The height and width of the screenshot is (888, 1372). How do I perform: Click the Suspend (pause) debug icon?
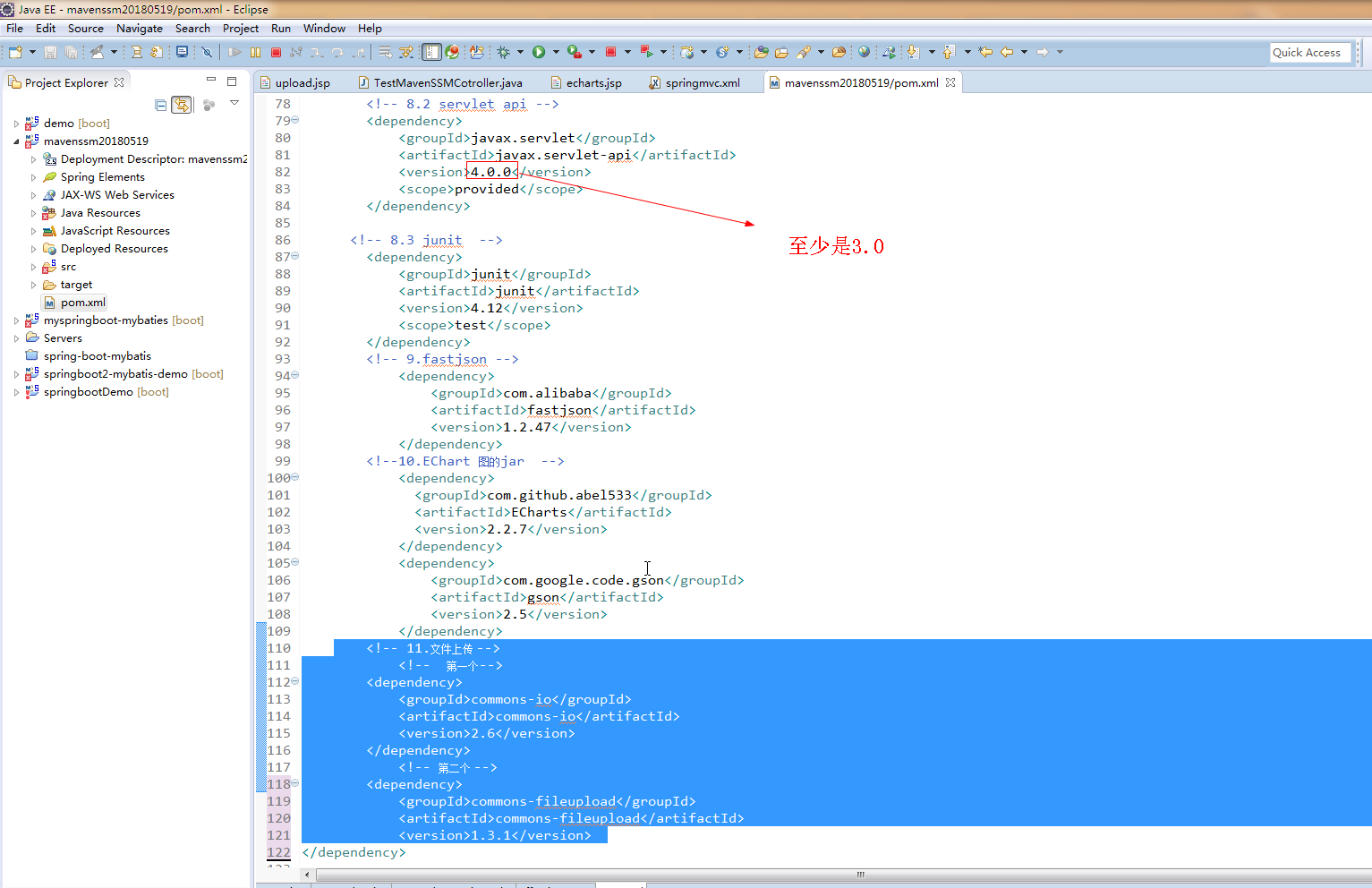point(255,52)
